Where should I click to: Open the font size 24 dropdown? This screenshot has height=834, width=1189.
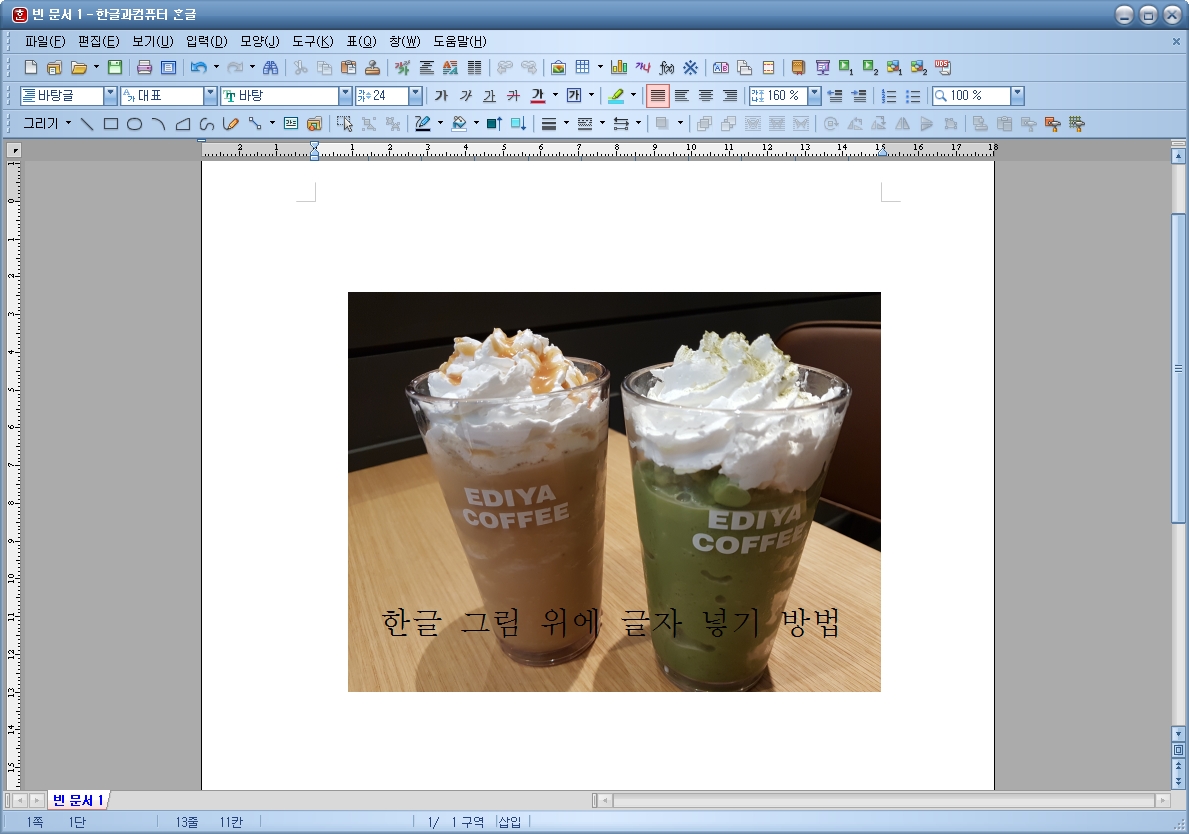click(415, 96)
